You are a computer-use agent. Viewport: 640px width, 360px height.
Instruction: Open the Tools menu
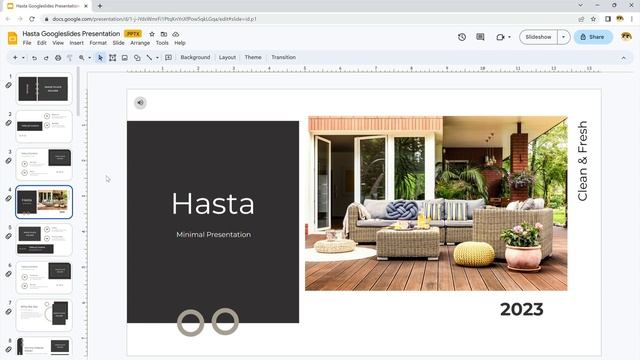click(162, 43)
